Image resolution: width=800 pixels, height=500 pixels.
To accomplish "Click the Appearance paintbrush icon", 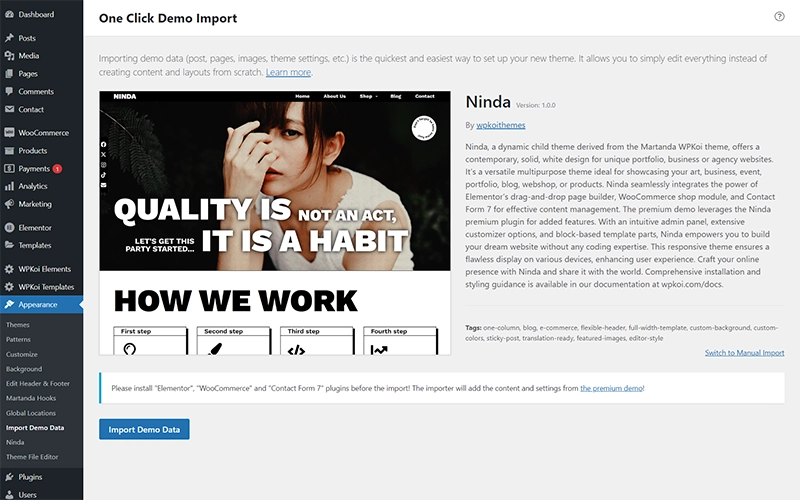I will tap(9, 305).
